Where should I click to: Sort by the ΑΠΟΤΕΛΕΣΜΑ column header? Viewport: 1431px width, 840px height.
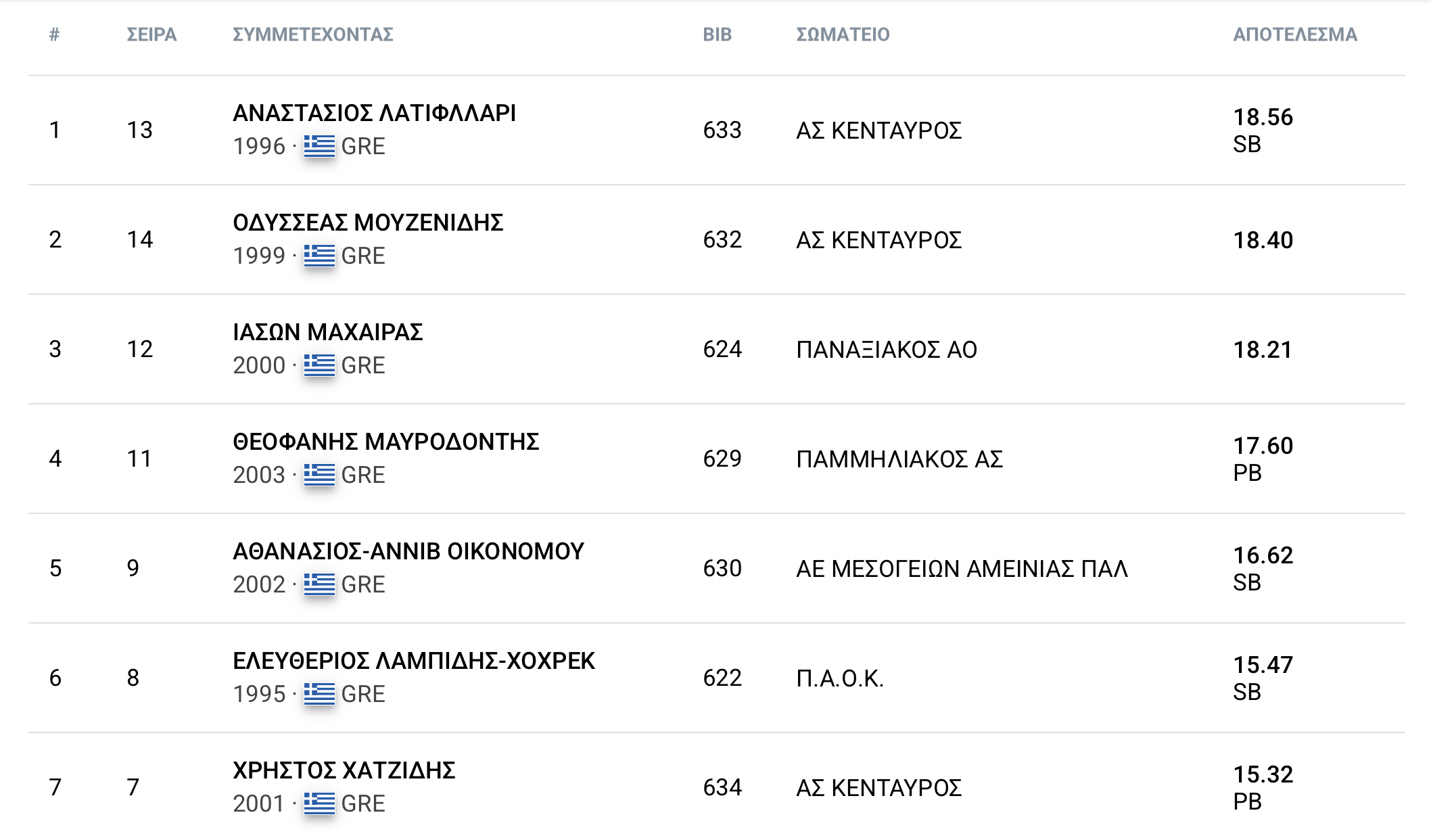pyautogui.click(x=1295, y=34)
